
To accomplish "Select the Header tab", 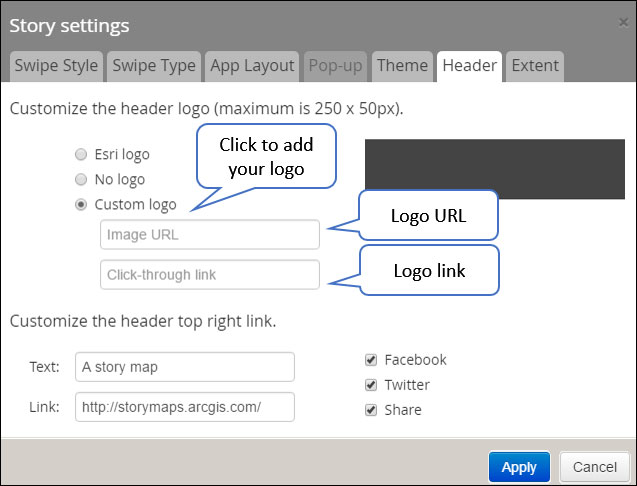I will 469,66.
